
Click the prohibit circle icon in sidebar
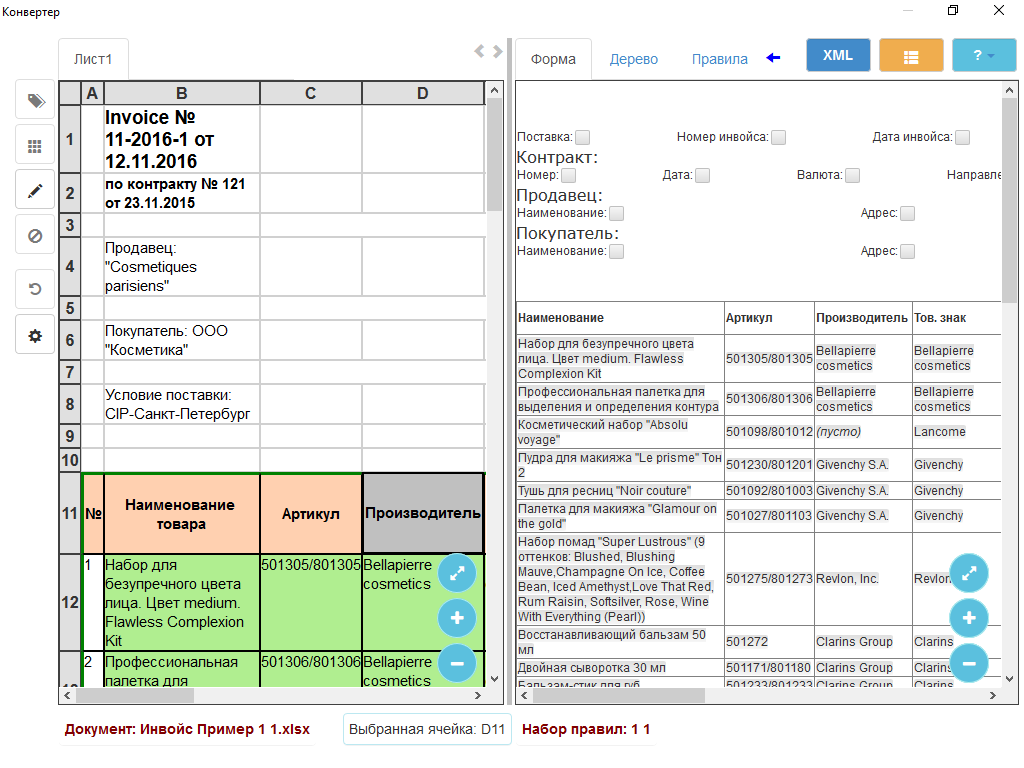[35, 236]
